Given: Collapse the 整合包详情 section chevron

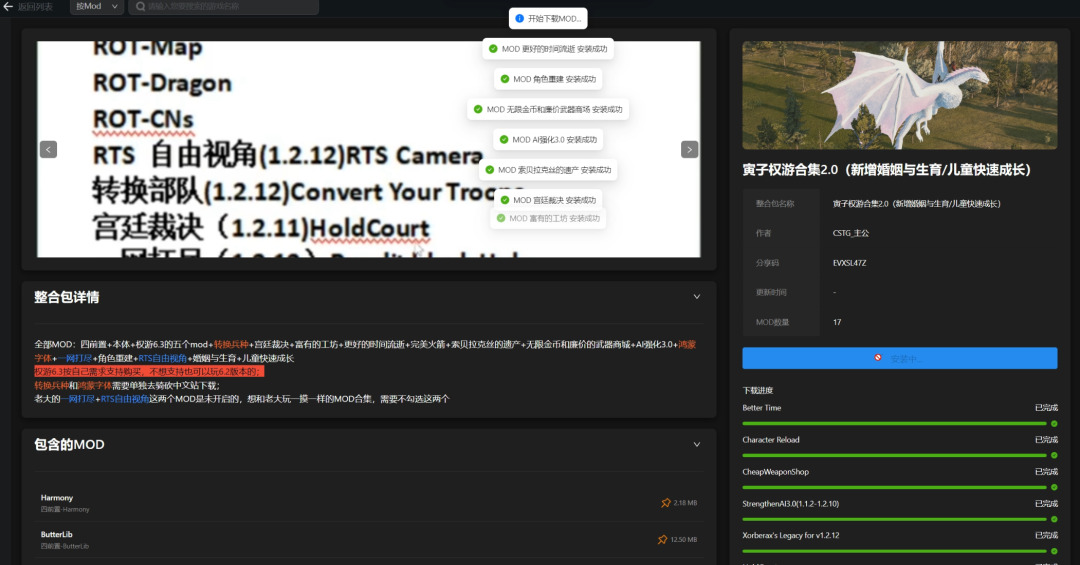Looking at the screenshot, I should pos(697,297).
